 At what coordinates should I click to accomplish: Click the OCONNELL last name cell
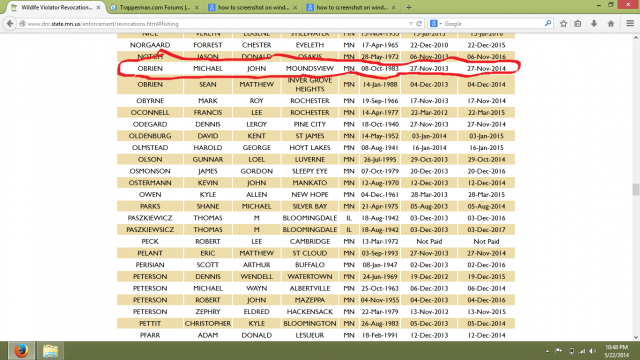pos(150,112)
